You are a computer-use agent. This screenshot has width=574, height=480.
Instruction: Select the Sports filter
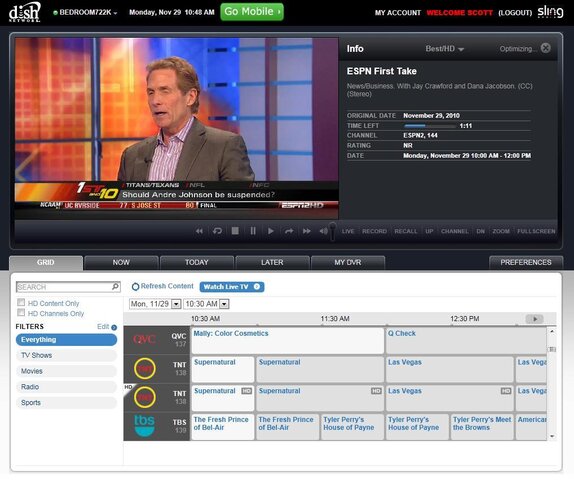click(66, 403)
